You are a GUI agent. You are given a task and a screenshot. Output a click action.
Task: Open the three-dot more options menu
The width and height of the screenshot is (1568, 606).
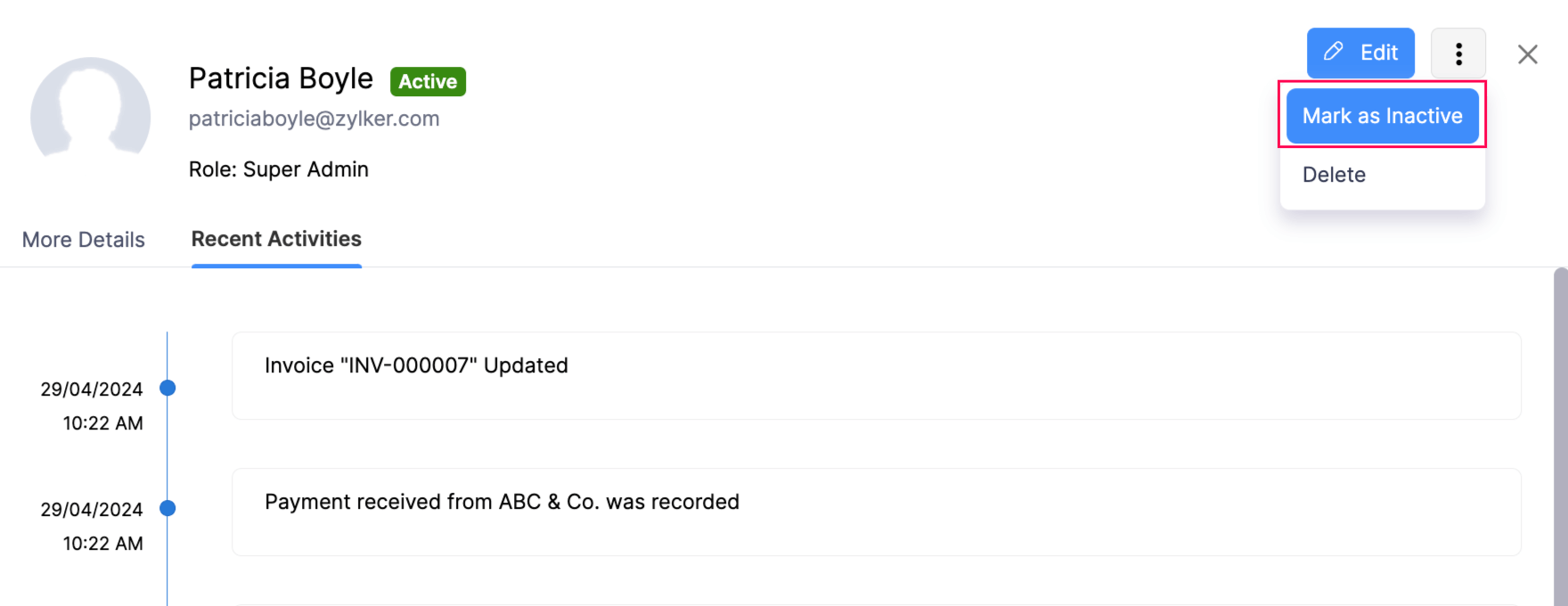click(x=1458, y=53)
